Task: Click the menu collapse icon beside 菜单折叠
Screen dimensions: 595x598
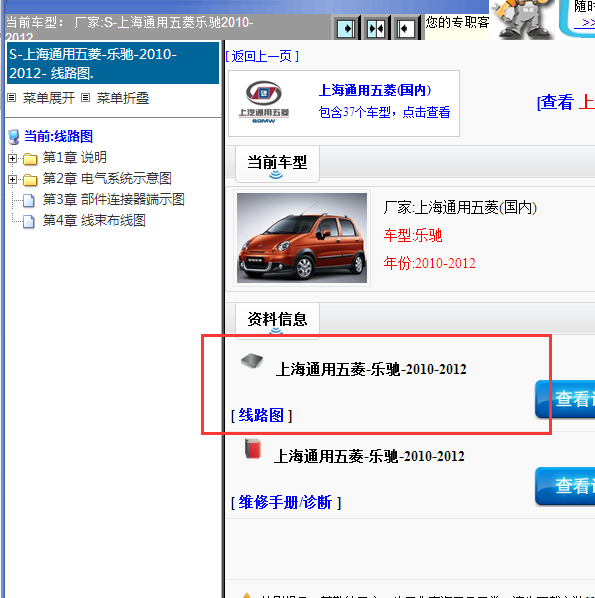Action: [x=86, y=98]
